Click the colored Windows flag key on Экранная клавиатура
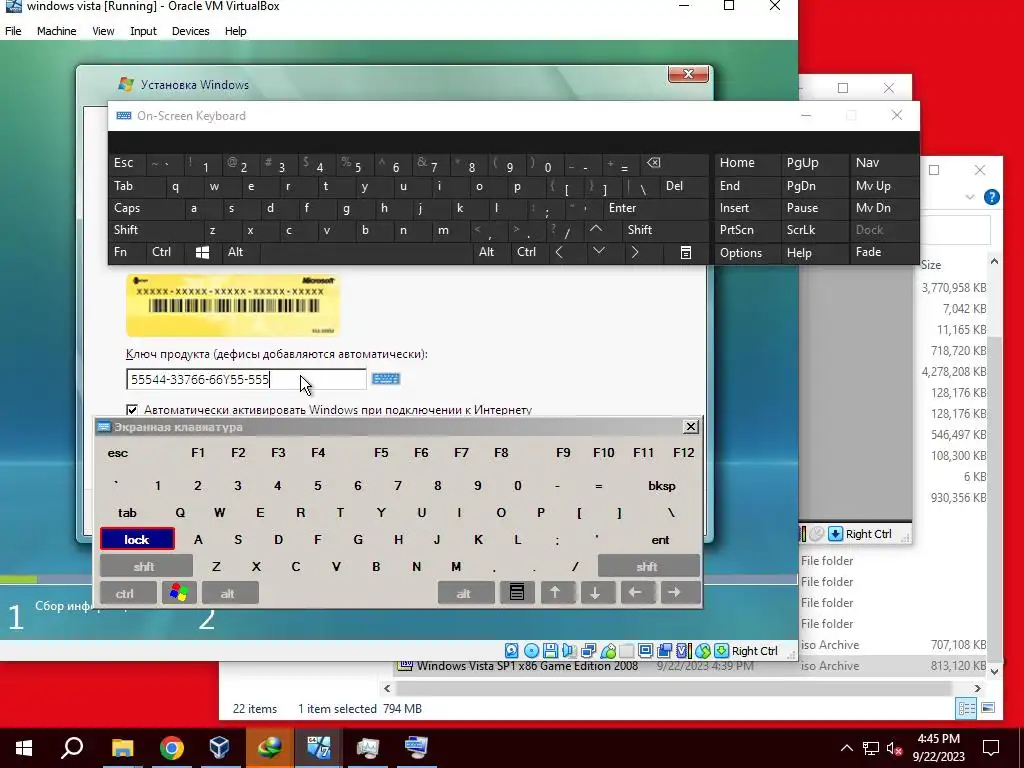 (x=179, y=593)
